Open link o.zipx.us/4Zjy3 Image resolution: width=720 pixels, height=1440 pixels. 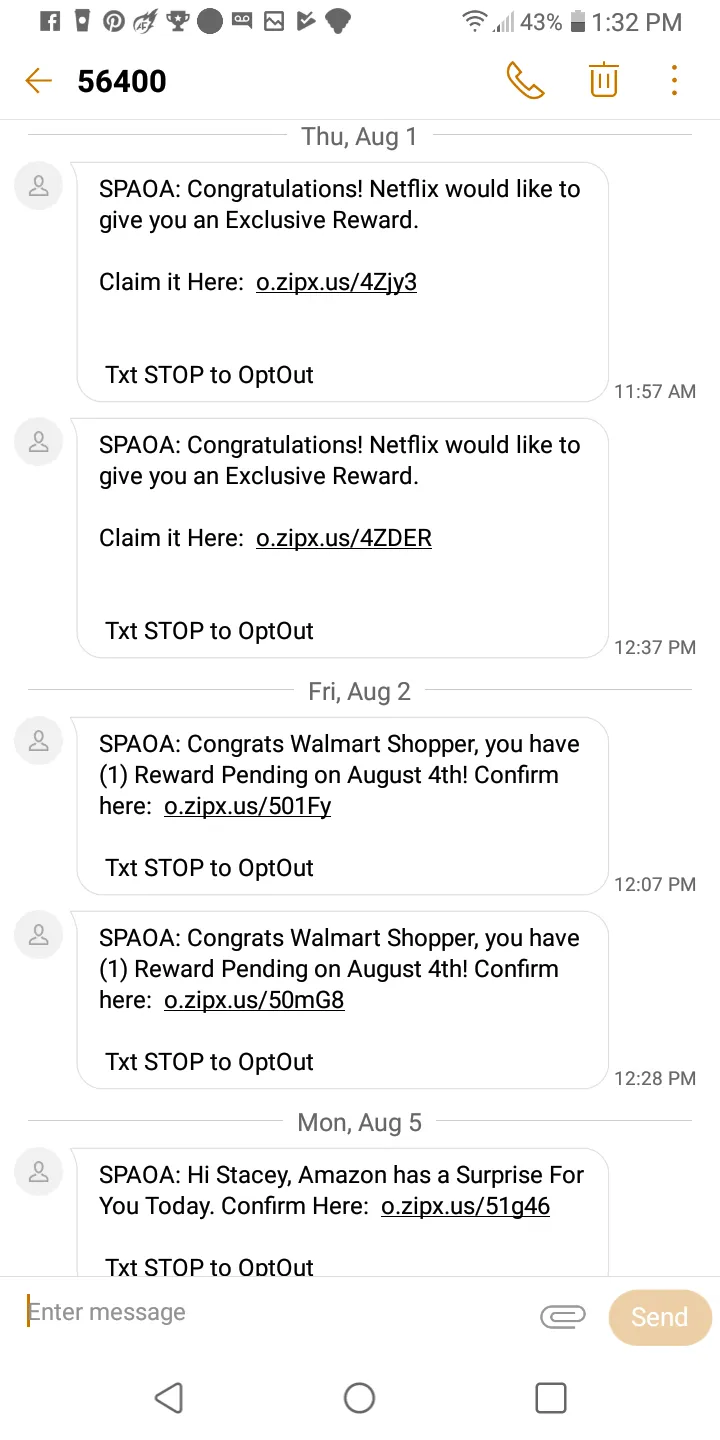pyautogui.click(x=336, y=282)
